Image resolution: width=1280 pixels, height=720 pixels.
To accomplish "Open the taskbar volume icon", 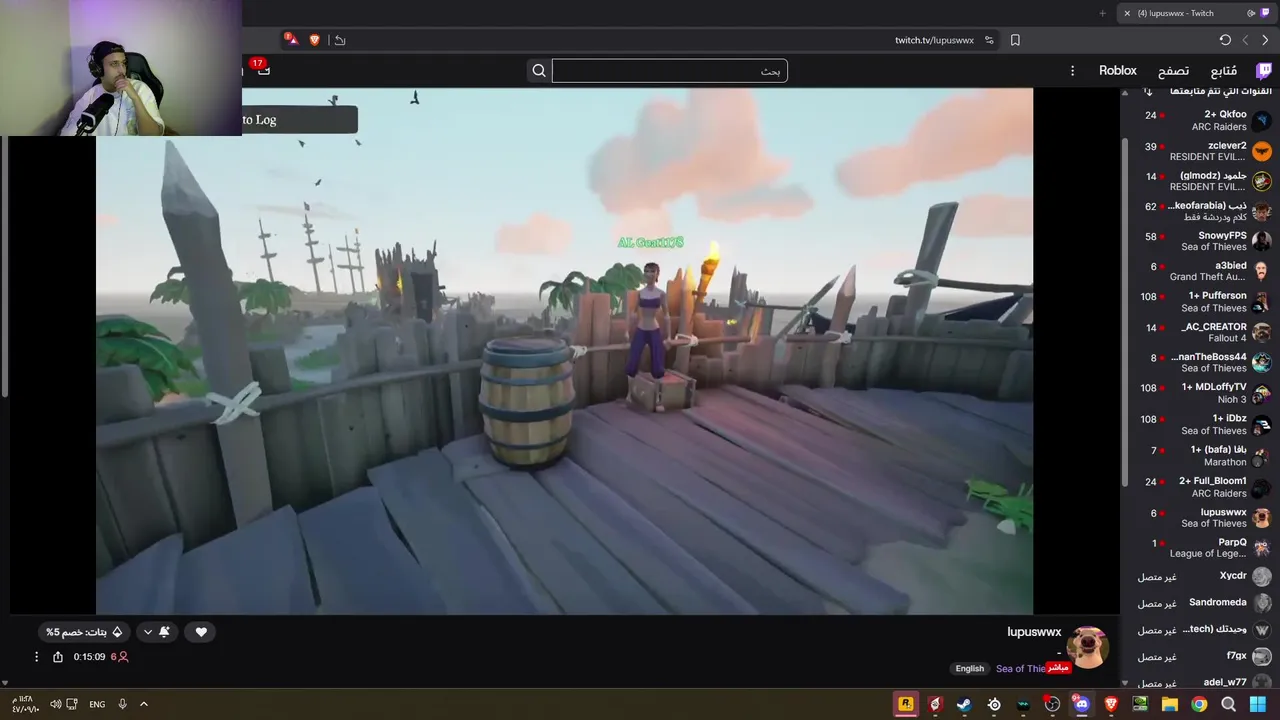I will pyautogui.click(x=56, y=704).
